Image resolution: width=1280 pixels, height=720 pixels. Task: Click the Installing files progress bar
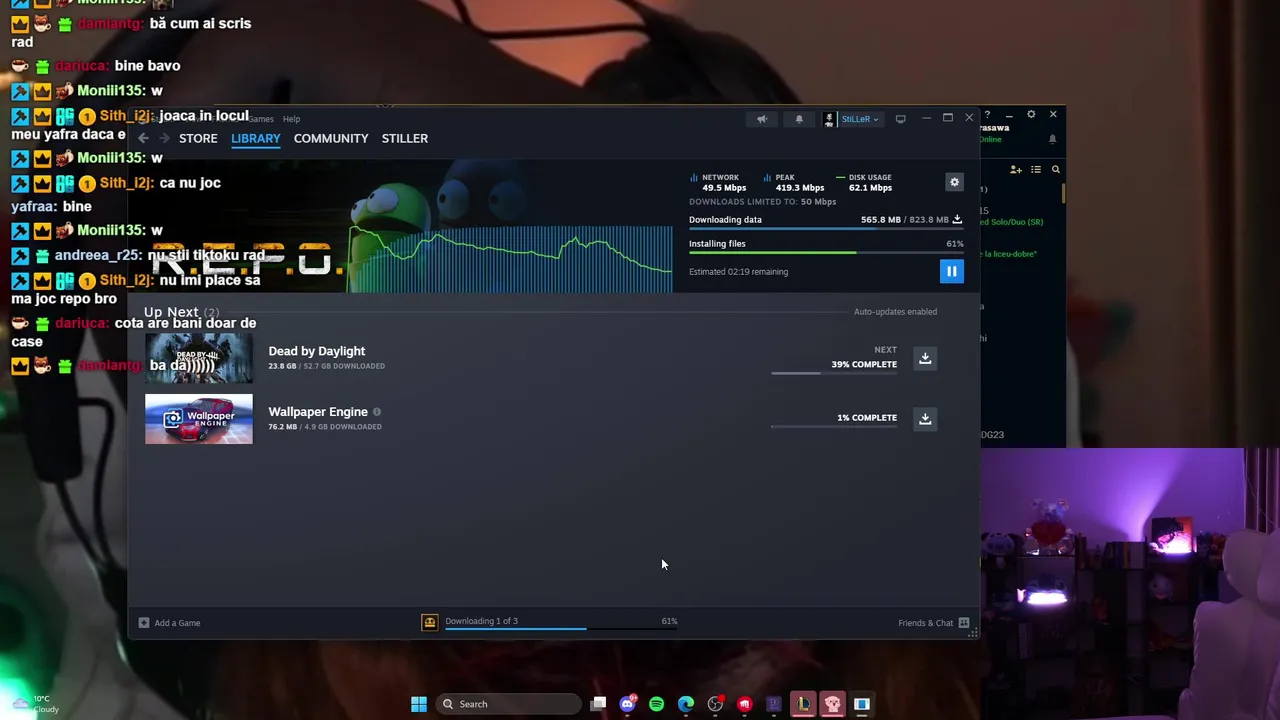(826, 253)
